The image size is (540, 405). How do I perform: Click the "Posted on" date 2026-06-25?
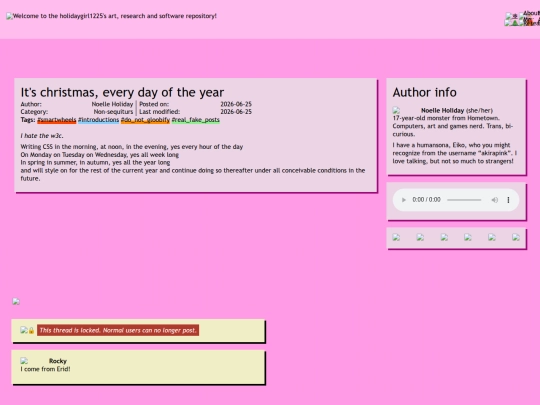point(236,104)
